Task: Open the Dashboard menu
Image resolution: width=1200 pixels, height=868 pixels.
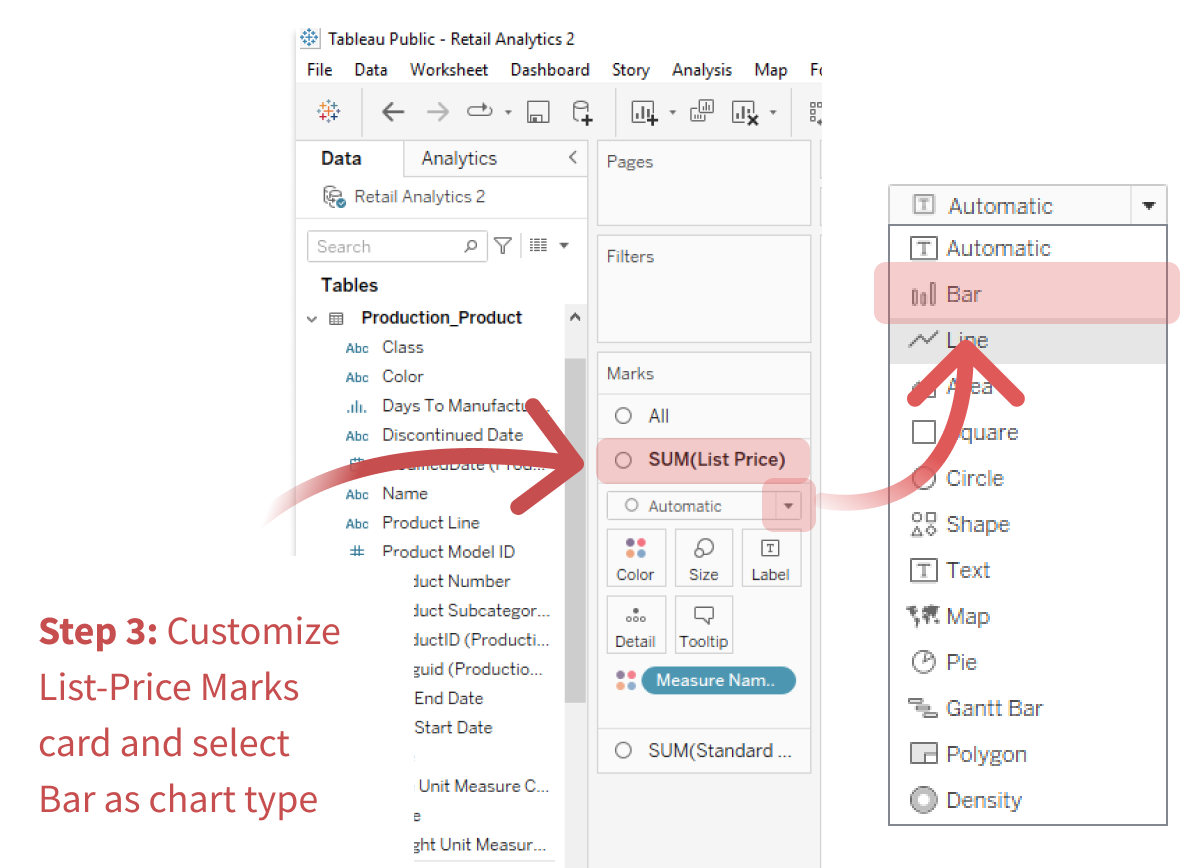Action: (x=549, y=69)
